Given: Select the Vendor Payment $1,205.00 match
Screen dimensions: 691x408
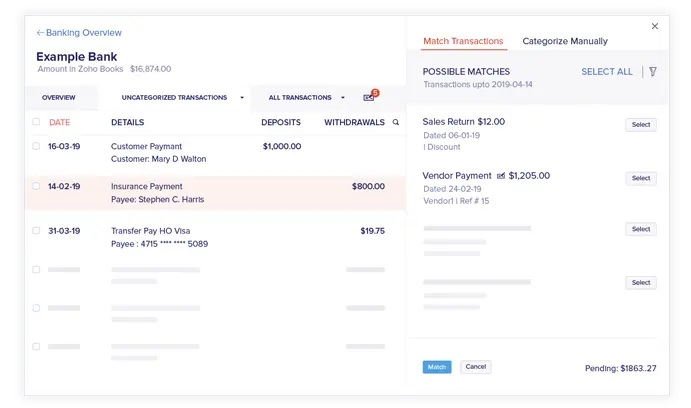Looking at the screenshot, I should [641, 178].
